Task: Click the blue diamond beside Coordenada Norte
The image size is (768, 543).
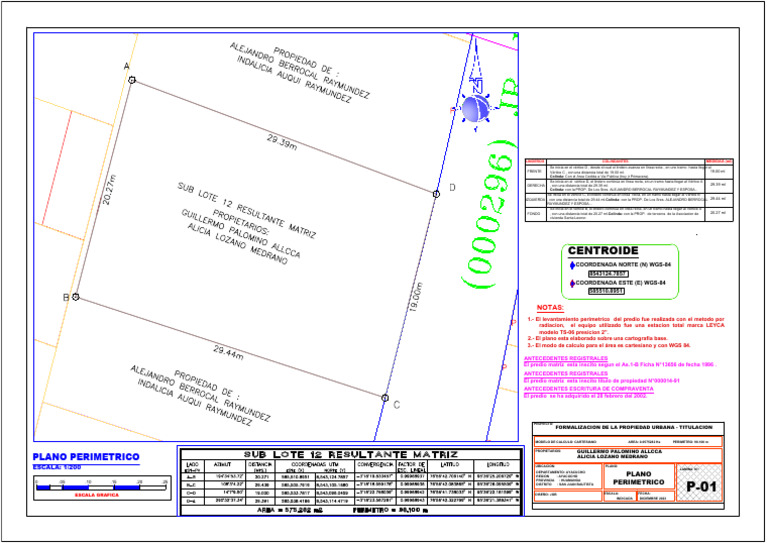Action: point(572,265)
